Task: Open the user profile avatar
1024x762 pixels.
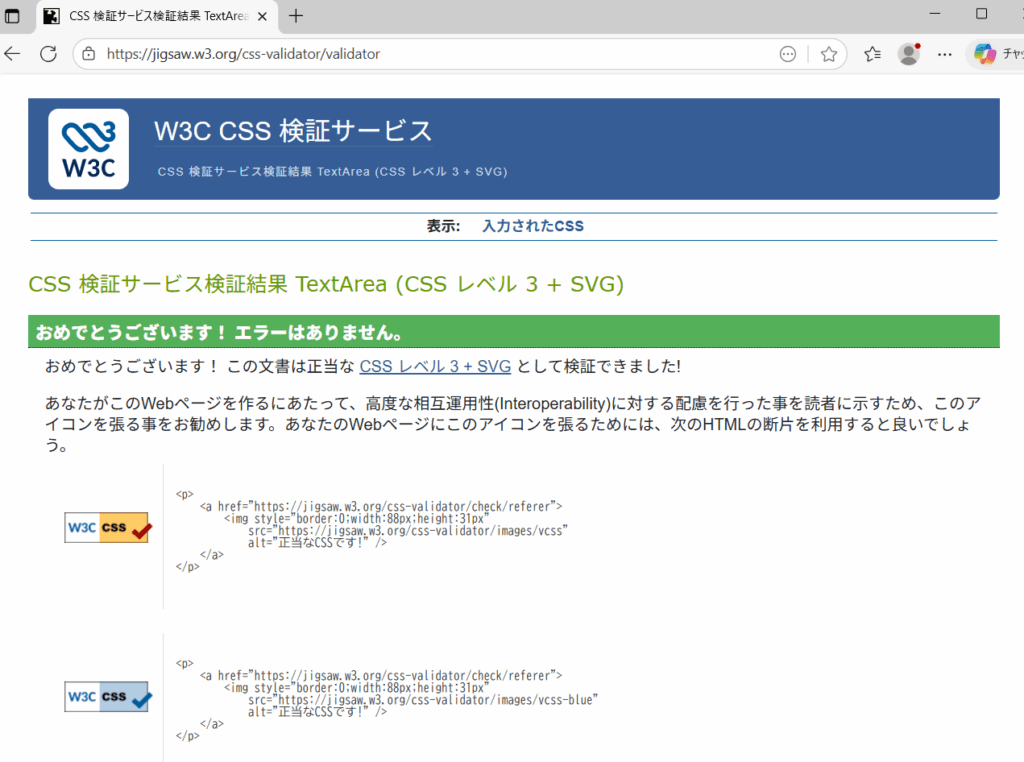Action: [908, 54]
